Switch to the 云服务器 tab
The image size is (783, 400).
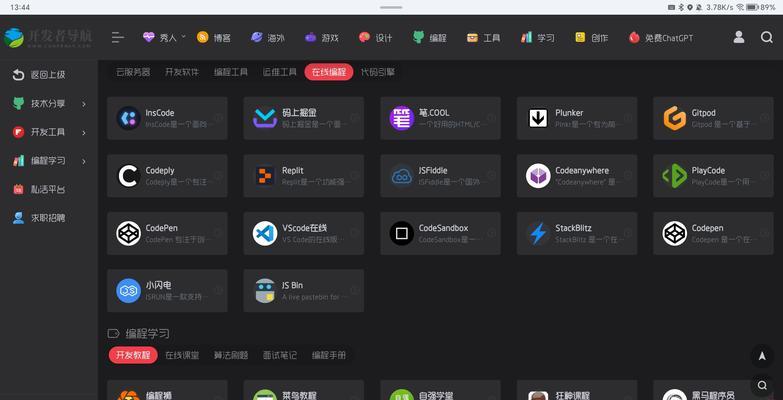[x=133, y=72]
